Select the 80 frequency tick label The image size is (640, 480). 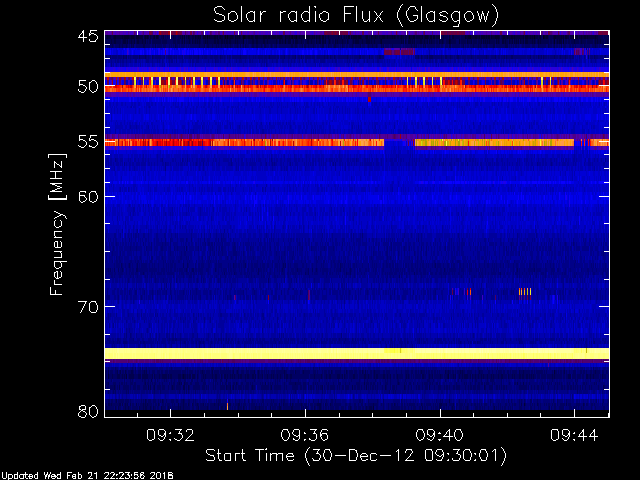click(x=88, y=411)
